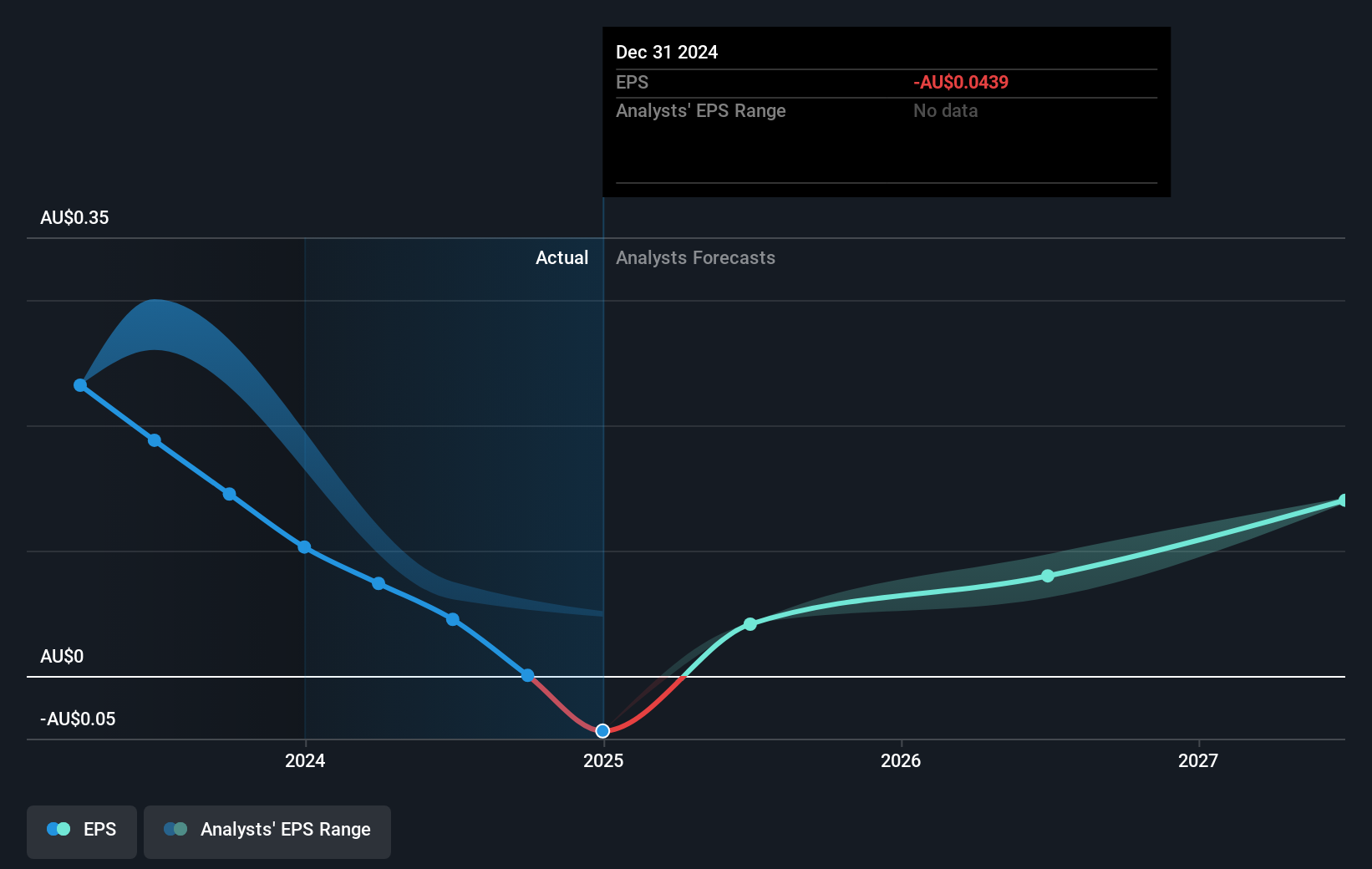Screen dimensions: 1372x869
Task: Expand the Dec 31 2024 tooltip panel
Action: coord(886,111)
